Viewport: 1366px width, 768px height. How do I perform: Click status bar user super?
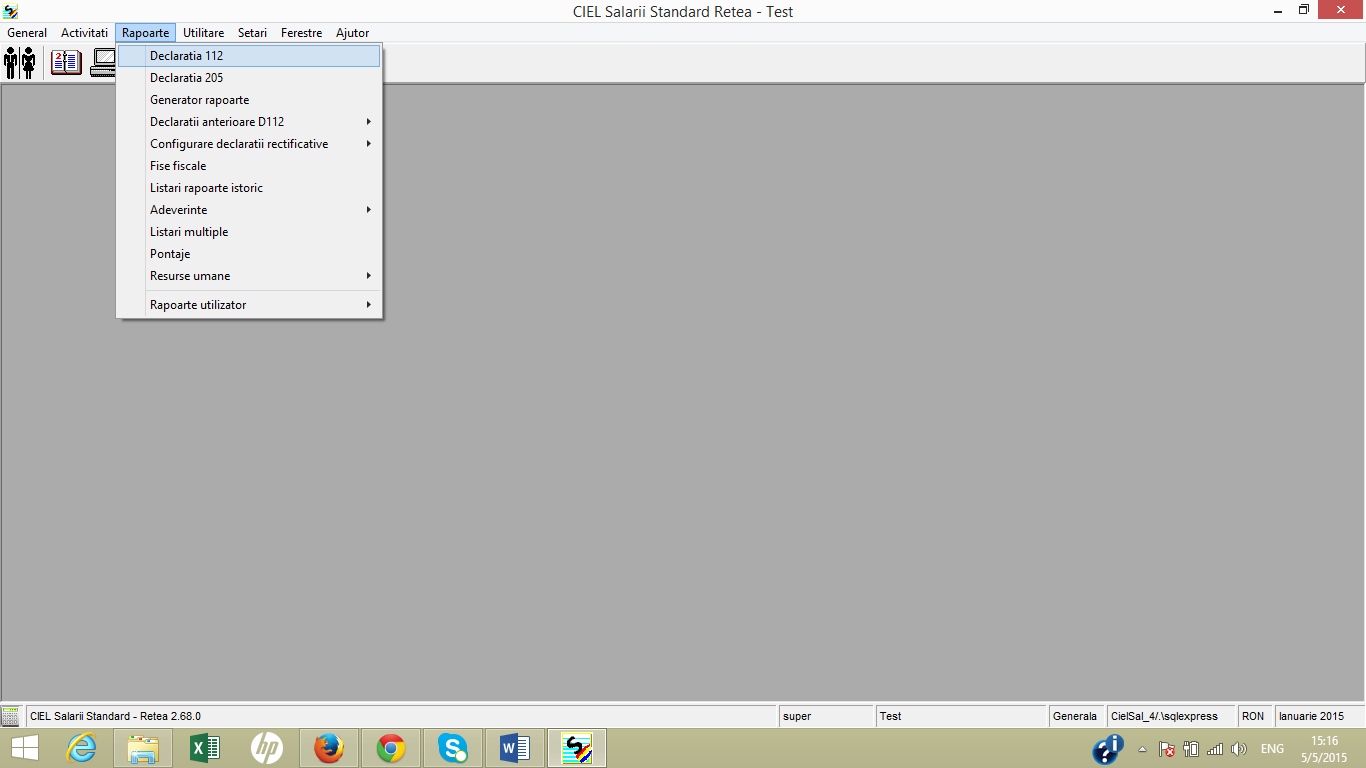797,716
